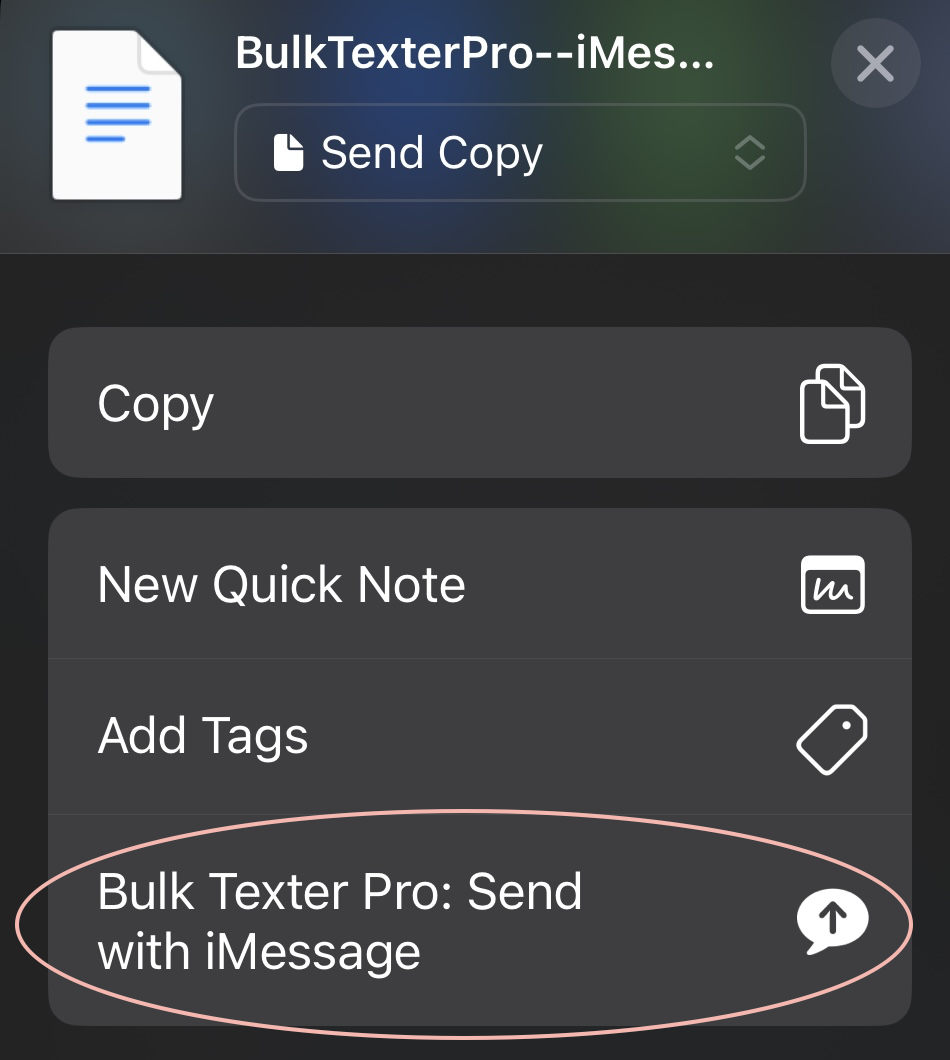Tap the Quick Note scribble icon
The image size is (950, 1060).
(x=832, y=585)
